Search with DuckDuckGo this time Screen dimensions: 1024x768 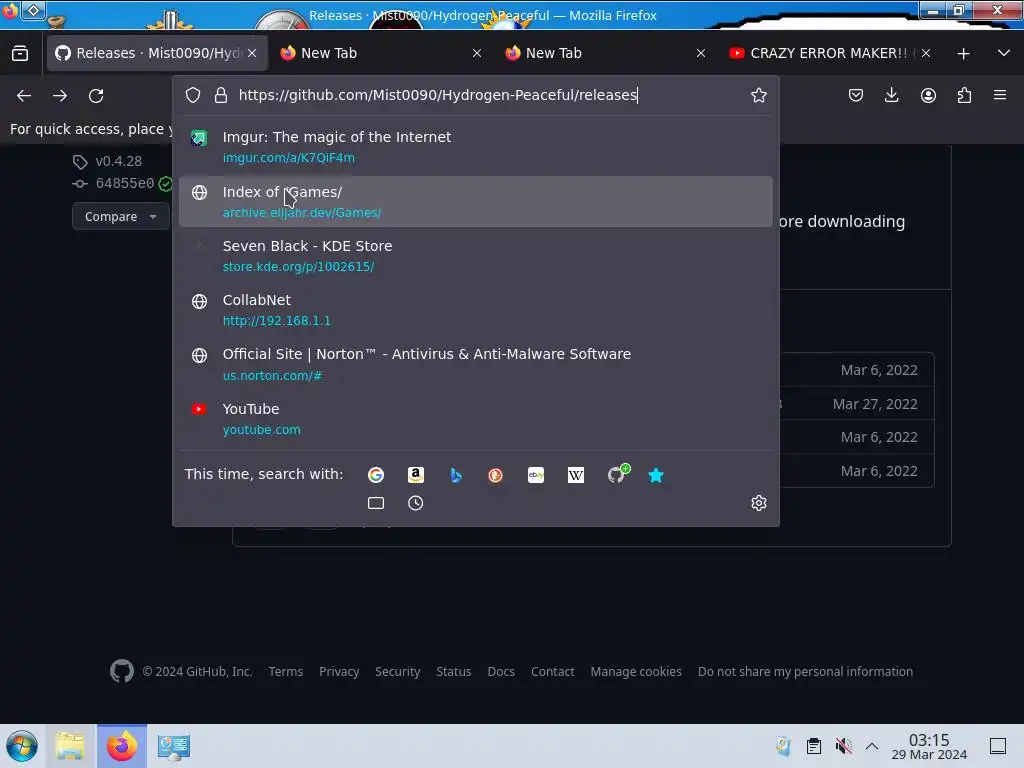tap(496, 475)
